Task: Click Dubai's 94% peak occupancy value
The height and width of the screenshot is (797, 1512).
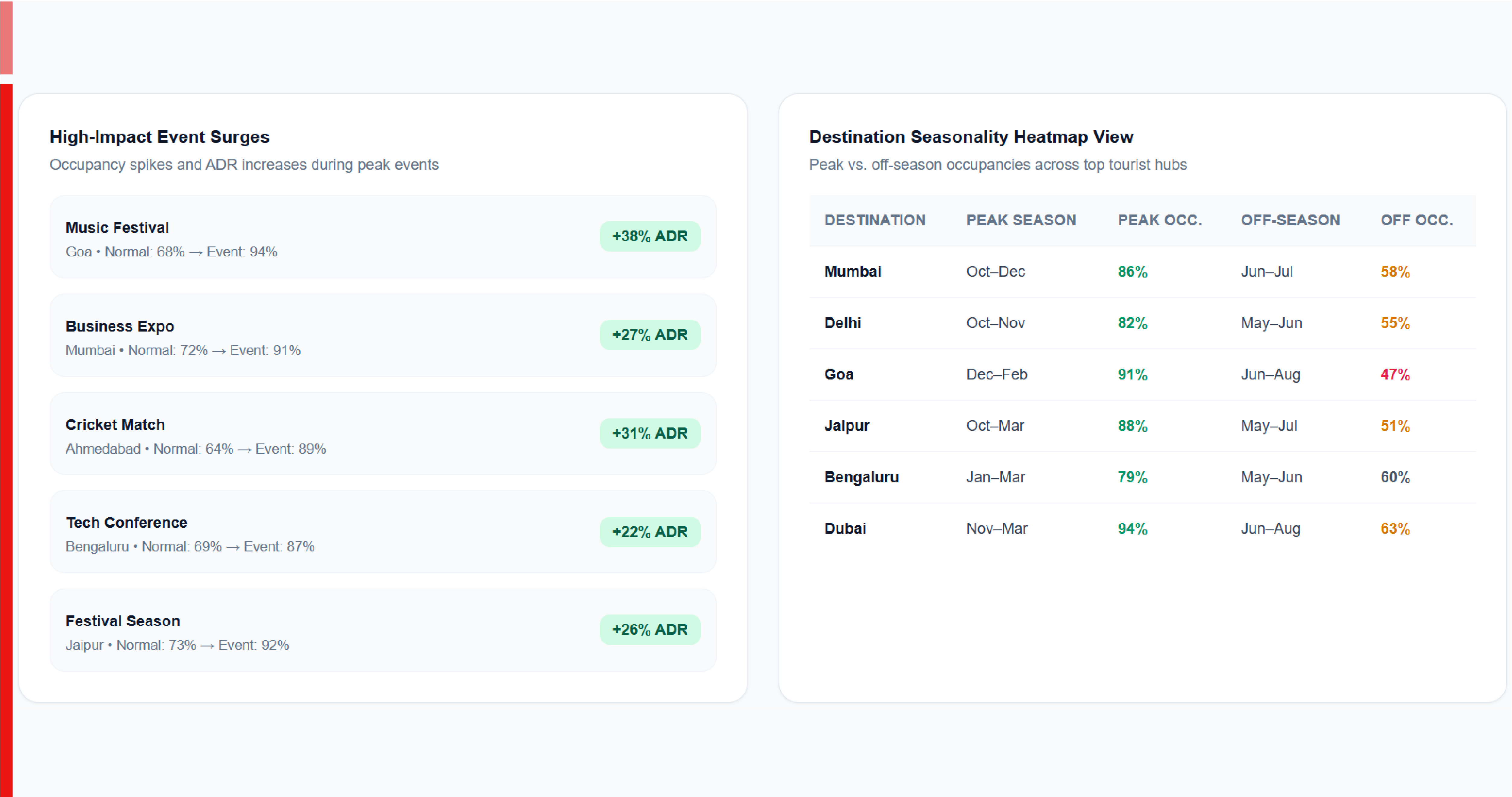Action: tap(1132, 529)
